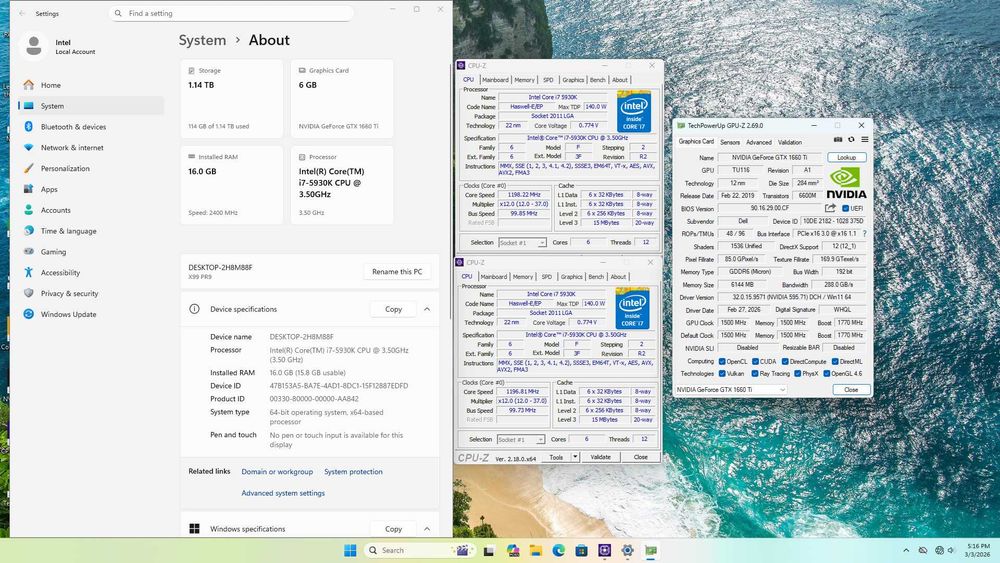Click the Rename this PC button
Screen dimensions: 1000x563
point(397,272)
